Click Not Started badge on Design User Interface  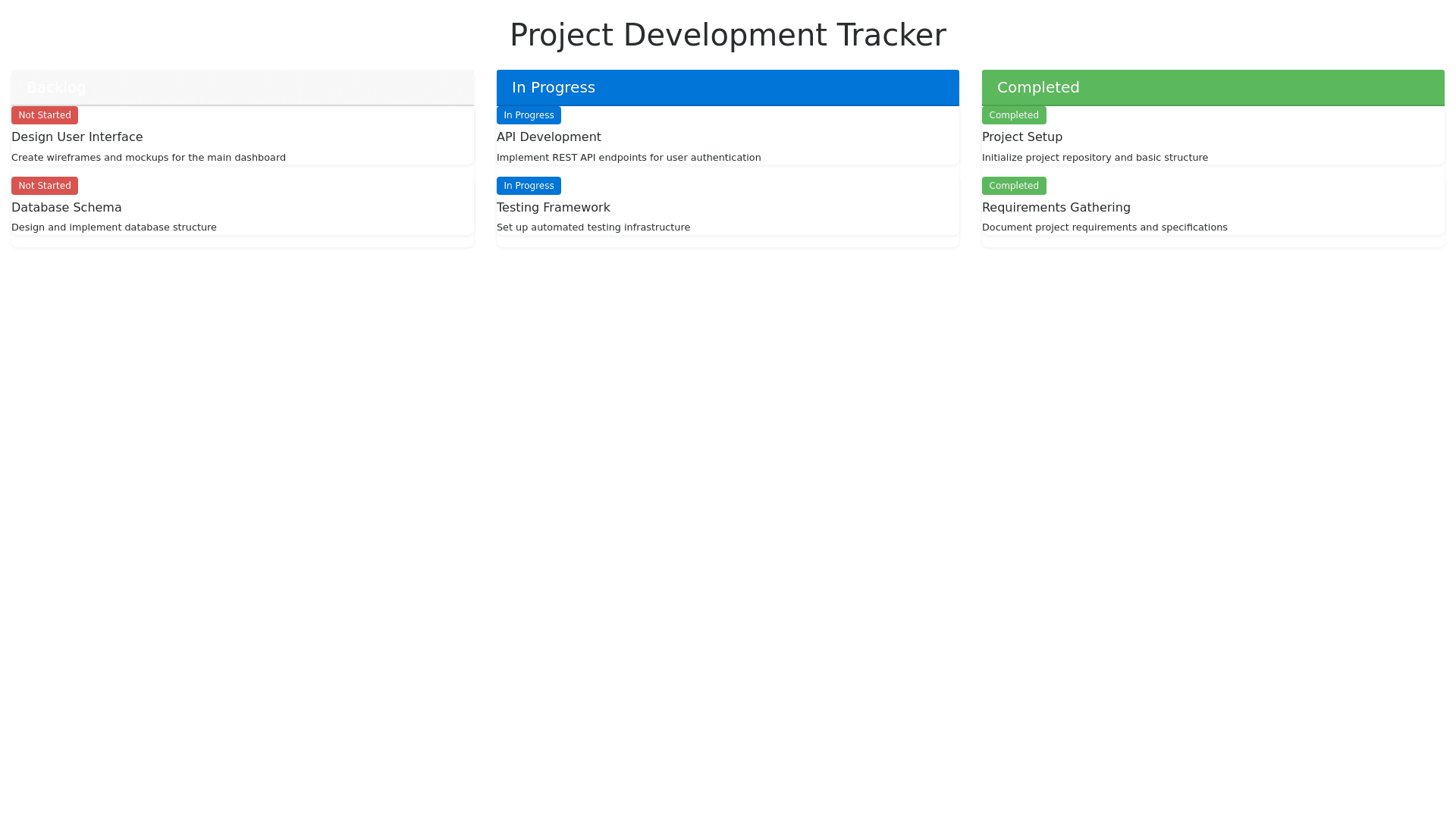click(45, 115)
